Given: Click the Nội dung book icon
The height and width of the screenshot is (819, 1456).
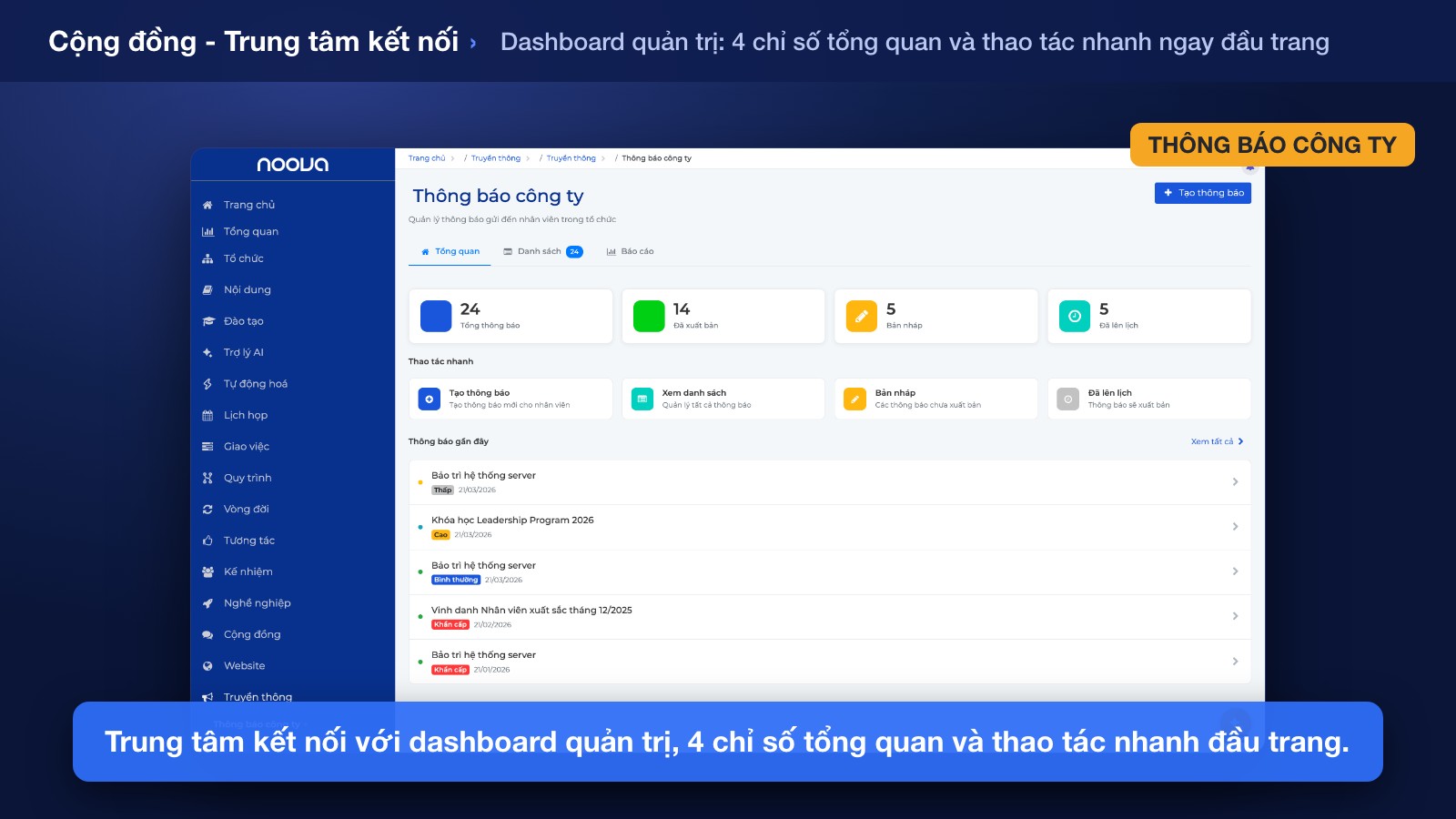Looking at the screenshot, I should [x=207, y=290].
